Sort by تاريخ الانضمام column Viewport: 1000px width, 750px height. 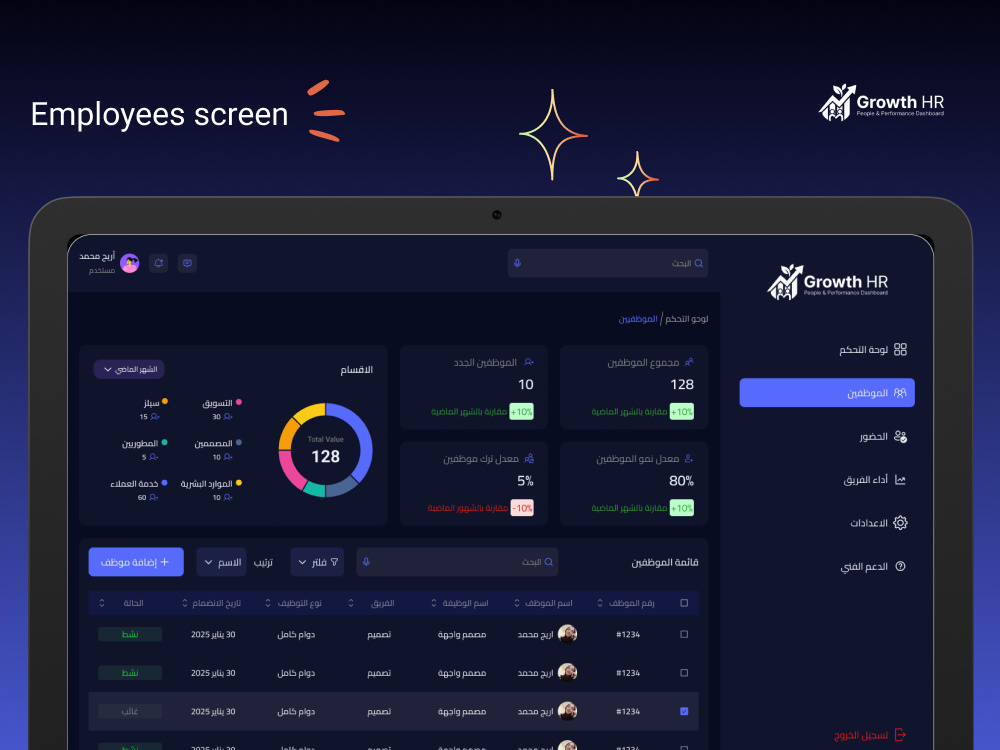pyautogui.click(x=185, y=603)
